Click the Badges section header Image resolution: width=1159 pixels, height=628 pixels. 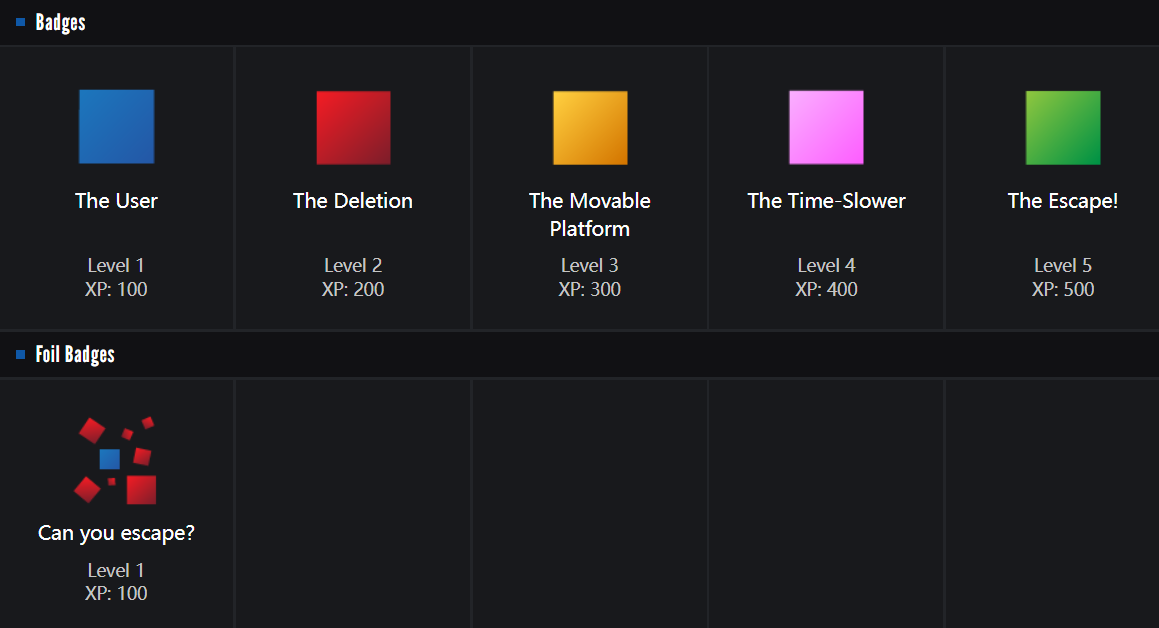tap(60, 22)
